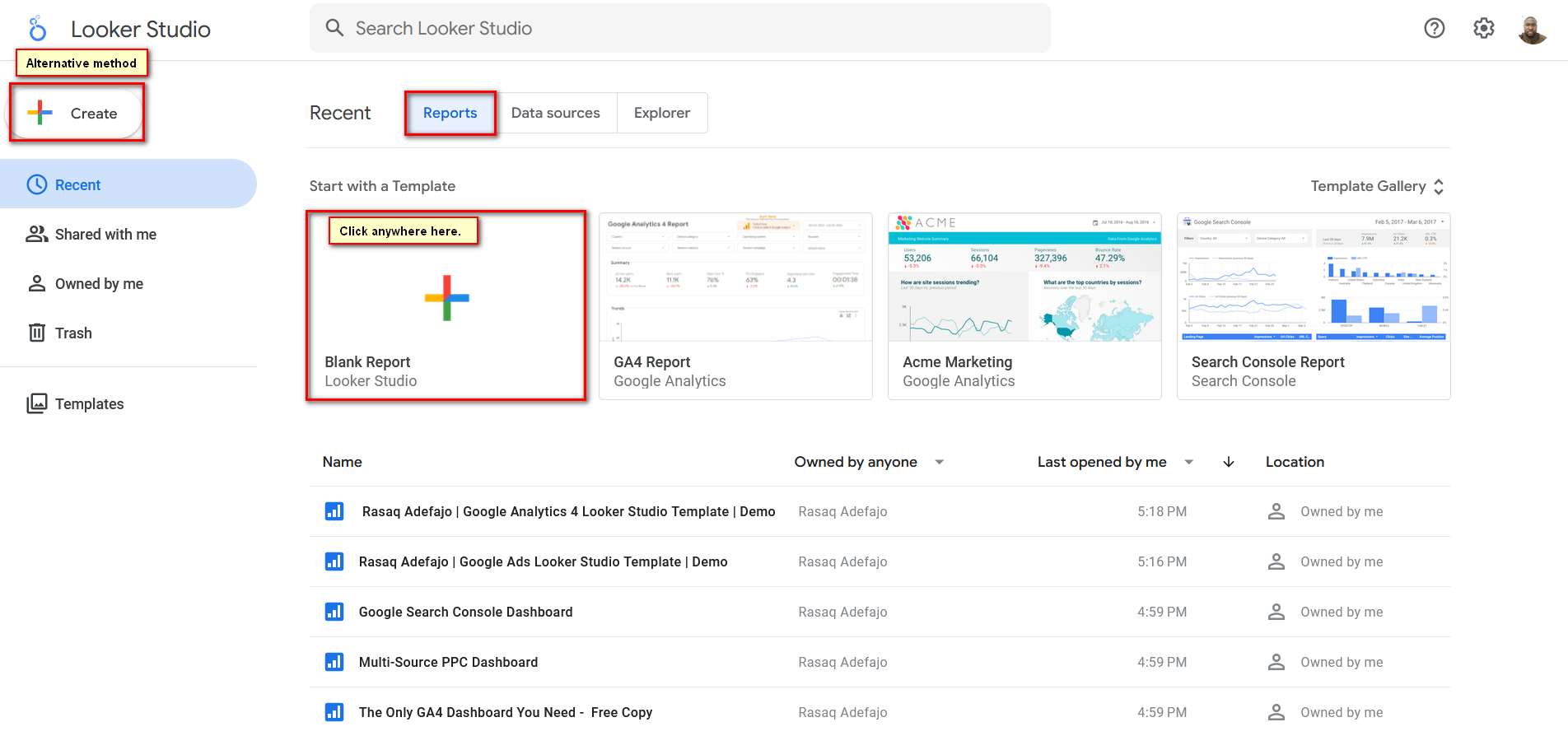The height and width of the screenshot is (736, 1568).
Task: Open the Help question mark icon
Action: pos(1435,28)
